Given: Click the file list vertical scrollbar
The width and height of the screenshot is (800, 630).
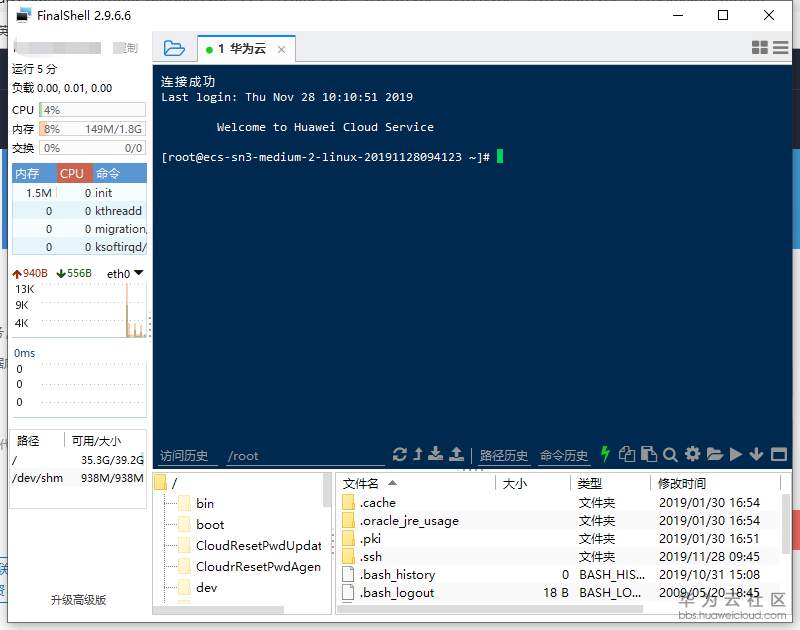Looking at the screenshot, I should [x=786, y=523].
